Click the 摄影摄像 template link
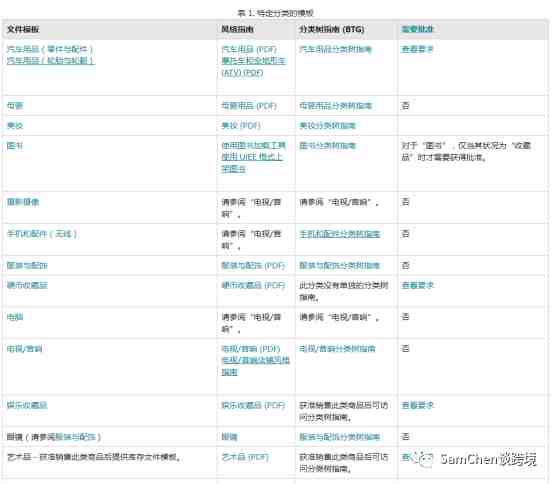The image size is (554, 484). [x=23, y=202]
